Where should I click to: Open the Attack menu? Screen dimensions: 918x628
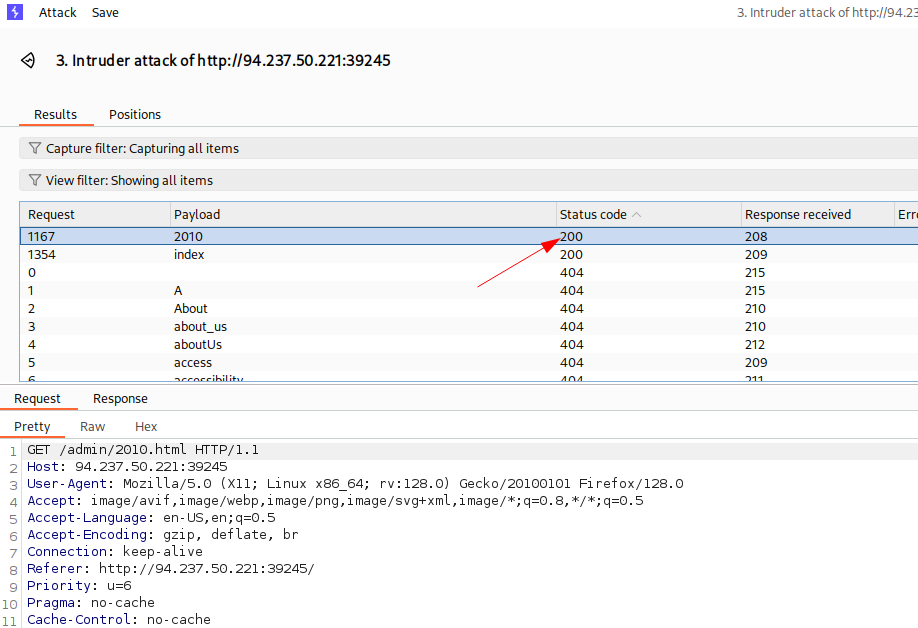coord(58,13)
